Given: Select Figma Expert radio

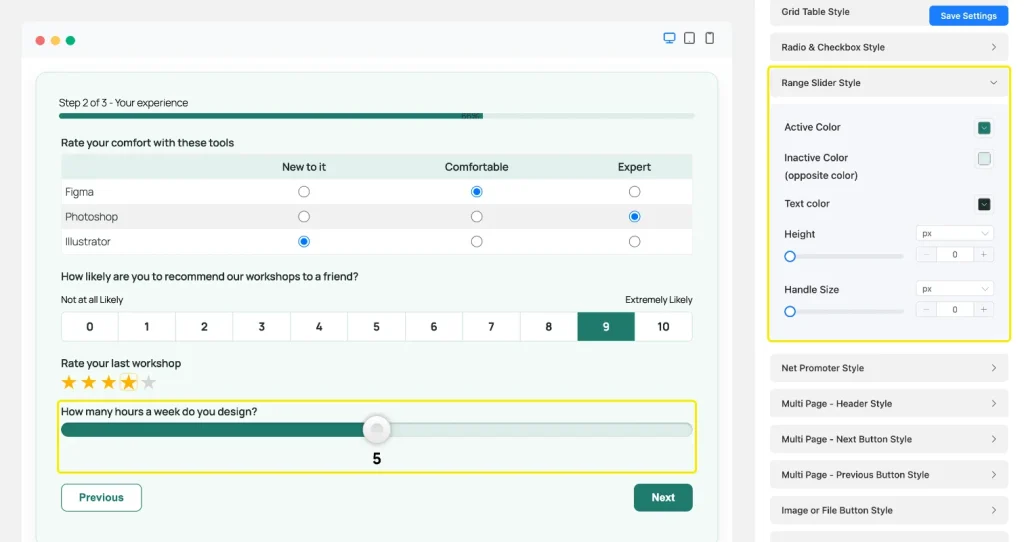Looking at the screenshot, I should point(634,192).
